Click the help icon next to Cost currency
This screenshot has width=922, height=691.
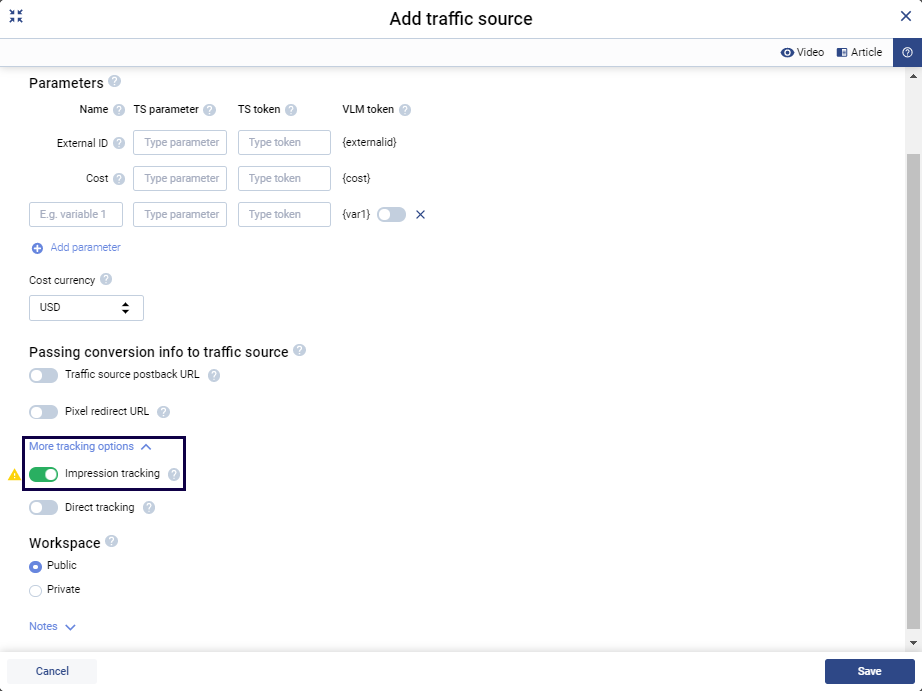(106, 280)
